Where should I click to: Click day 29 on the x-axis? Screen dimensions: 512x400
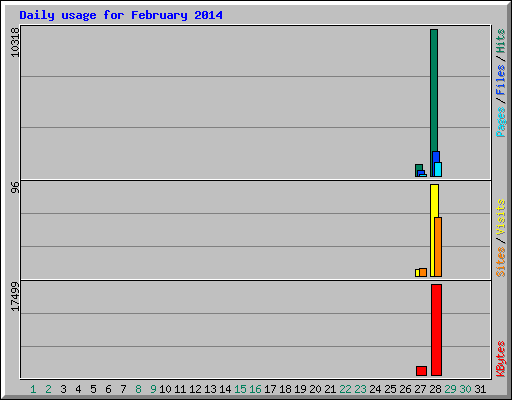(450, 389)
